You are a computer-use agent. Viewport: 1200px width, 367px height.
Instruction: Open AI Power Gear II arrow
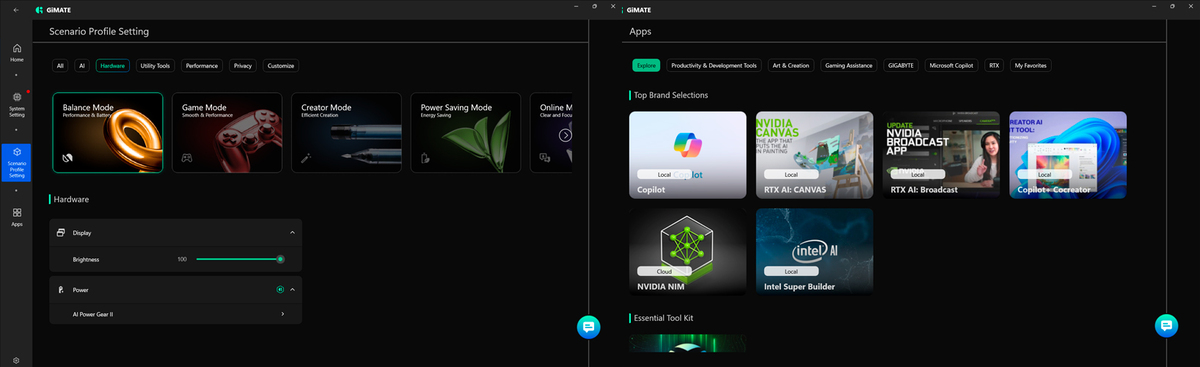[283, 314]
